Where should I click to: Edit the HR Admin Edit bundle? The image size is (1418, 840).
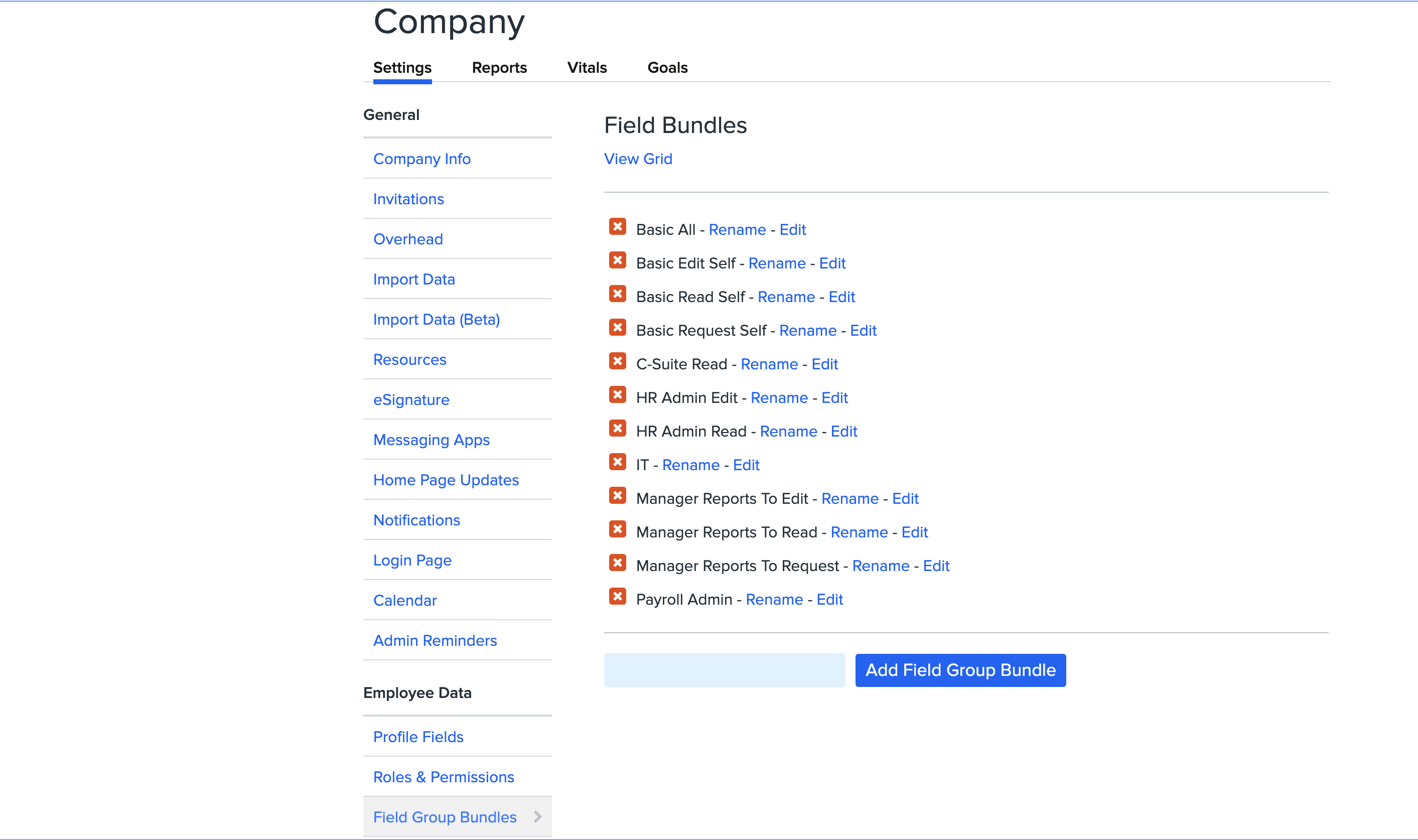coord(834,398)
